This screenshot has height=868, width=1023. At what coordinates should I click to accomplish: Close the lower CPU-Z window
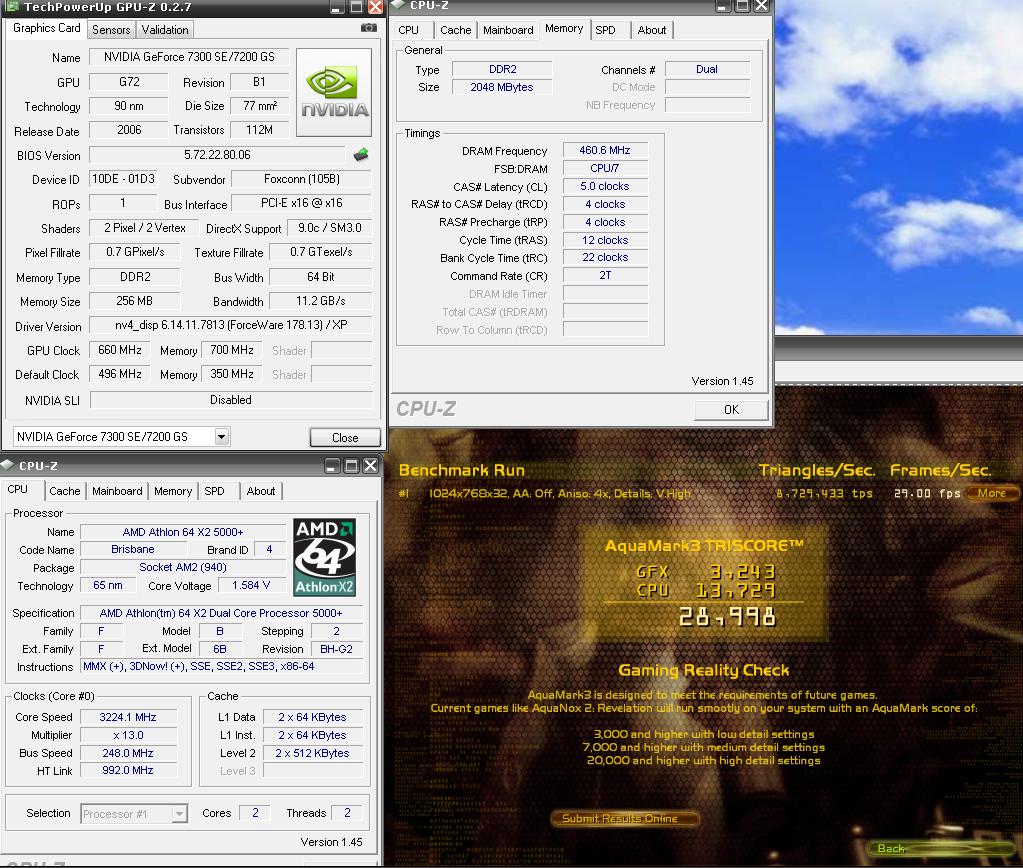[370, 465]
